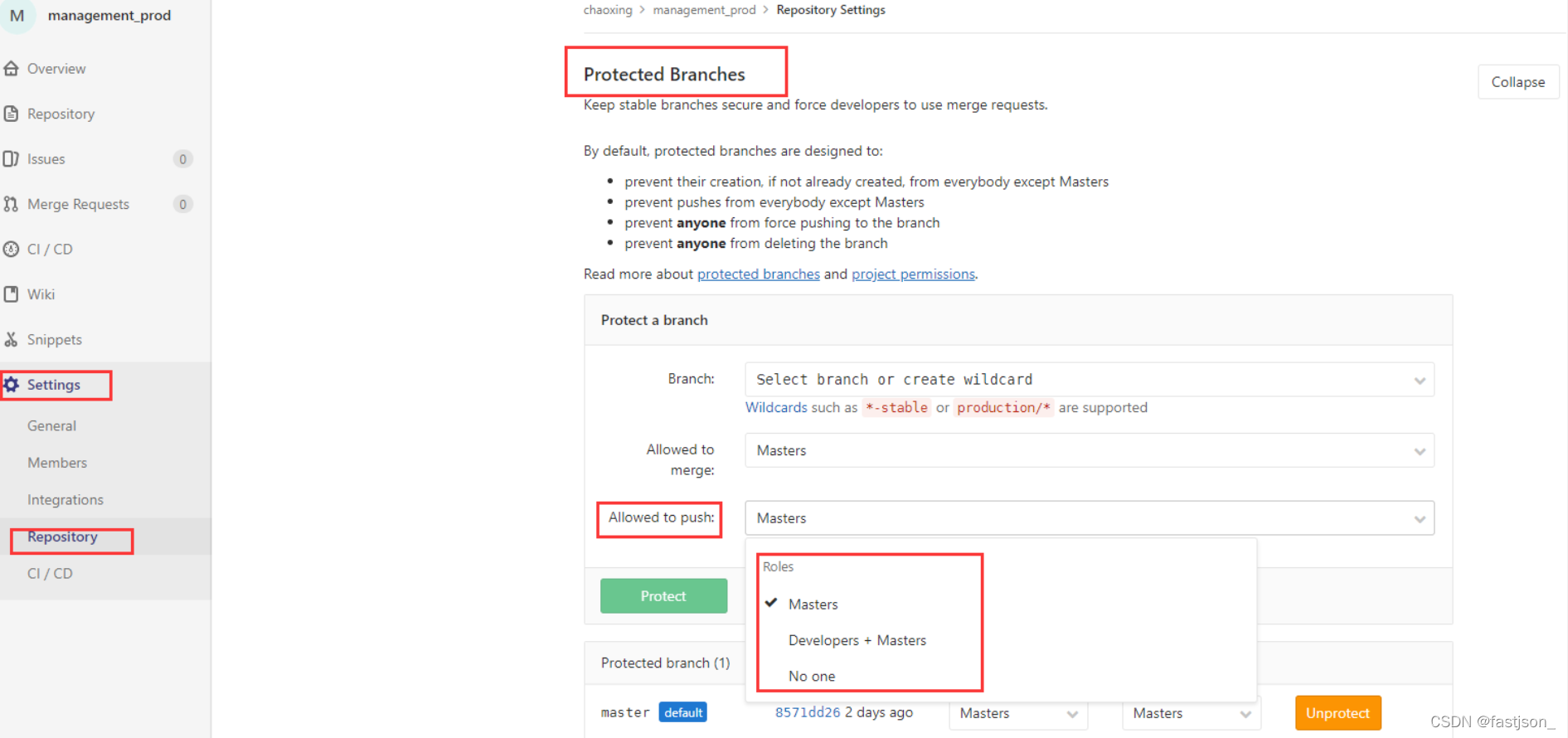The height and width of the screenshot is (738, 1568).
Task: Select No one as allowed role
Action: 811,676
